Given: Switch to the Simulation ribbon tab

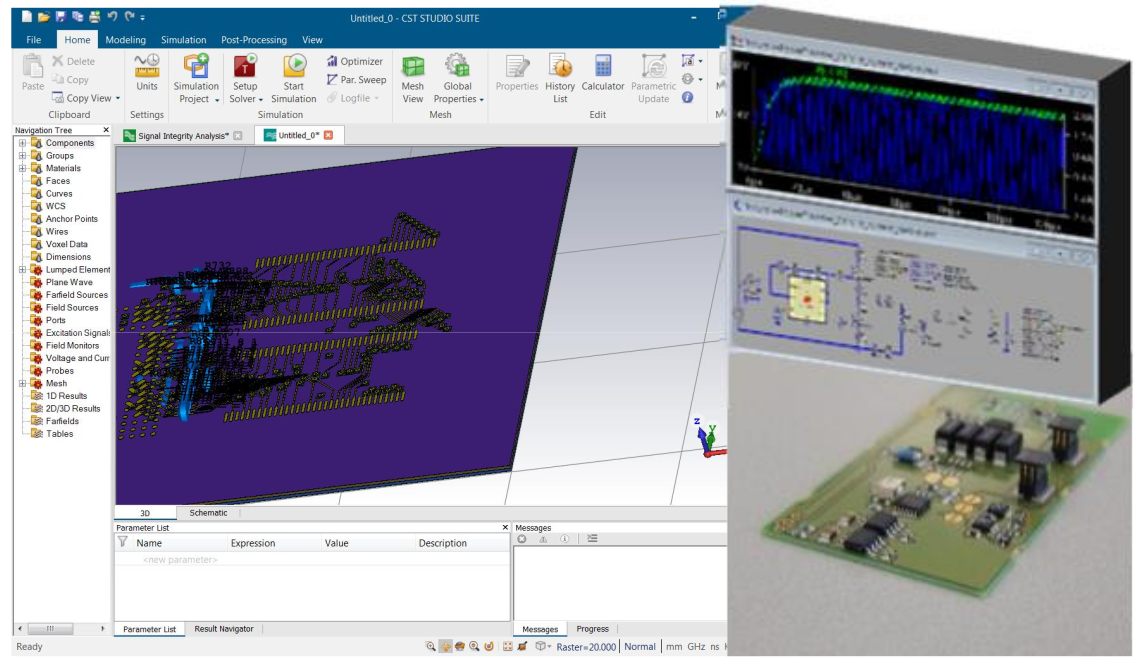Looking at the screenshot, I should (x=183, y=39).
